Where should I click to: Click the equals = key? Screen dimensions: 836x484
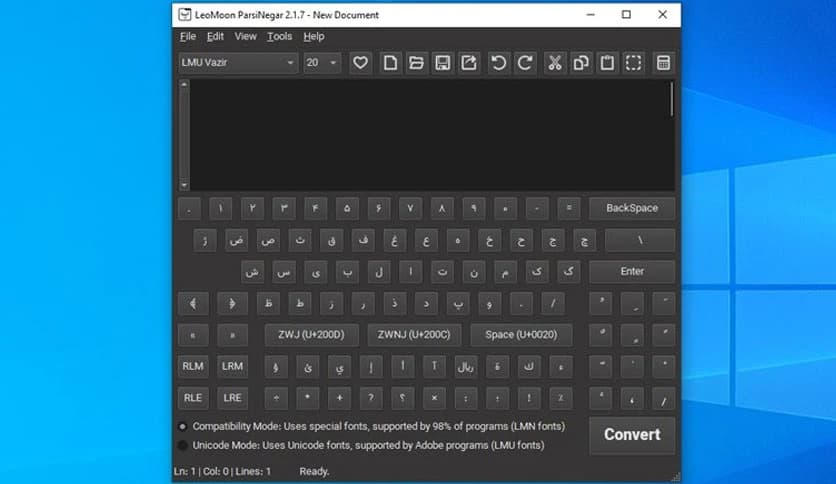(569, 208)
